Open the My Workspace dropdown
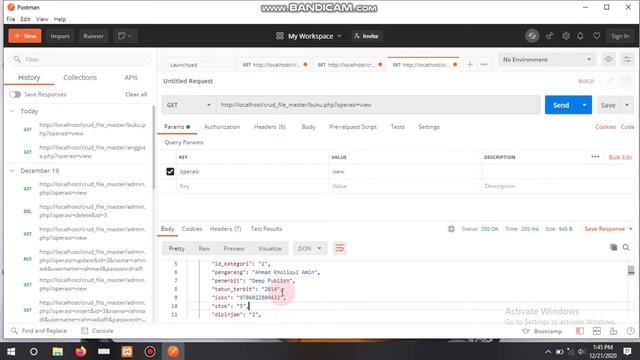 pos(309,36)
